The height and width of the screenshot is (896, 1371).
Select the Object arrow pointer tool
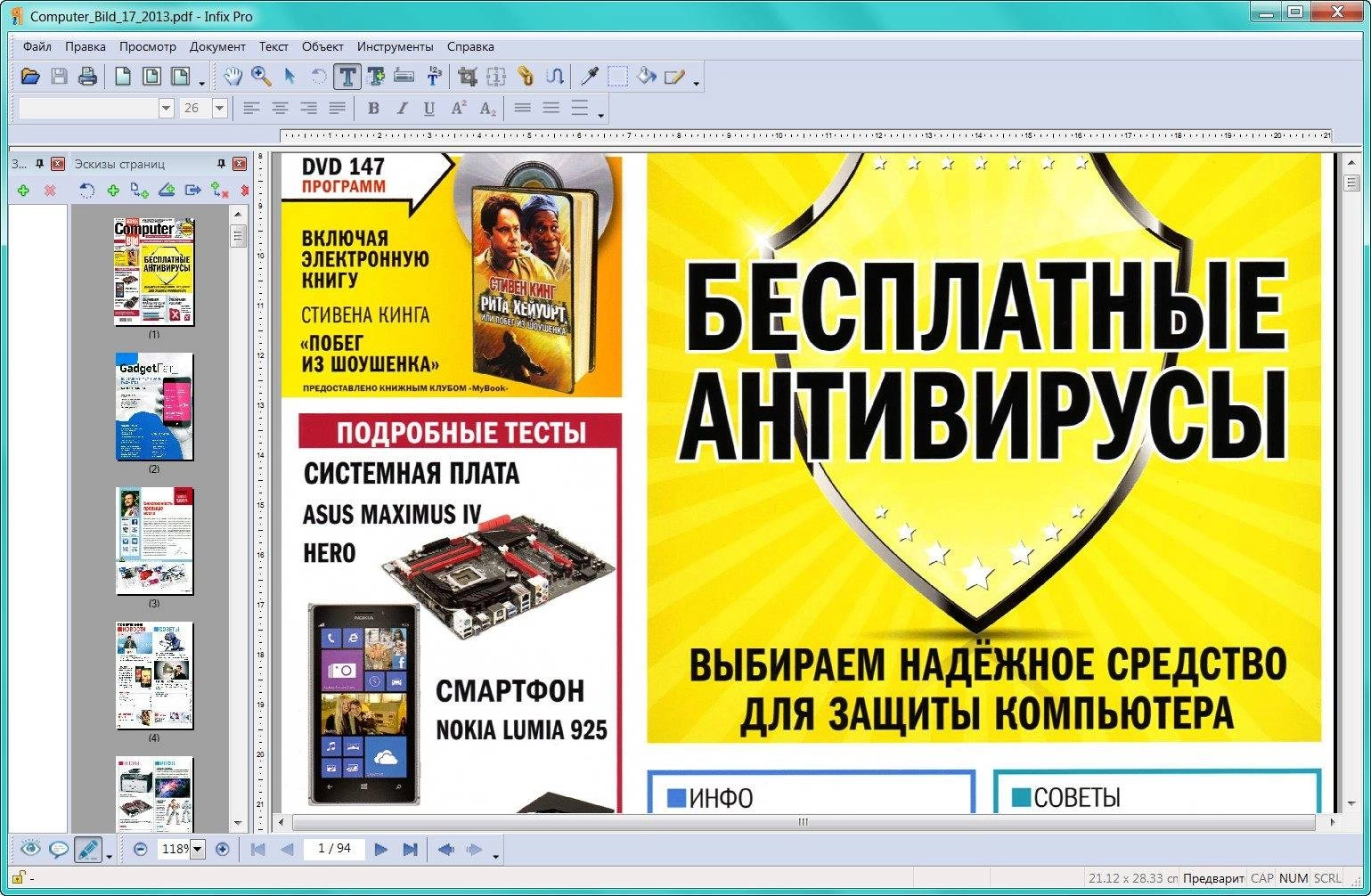[290, 77]
